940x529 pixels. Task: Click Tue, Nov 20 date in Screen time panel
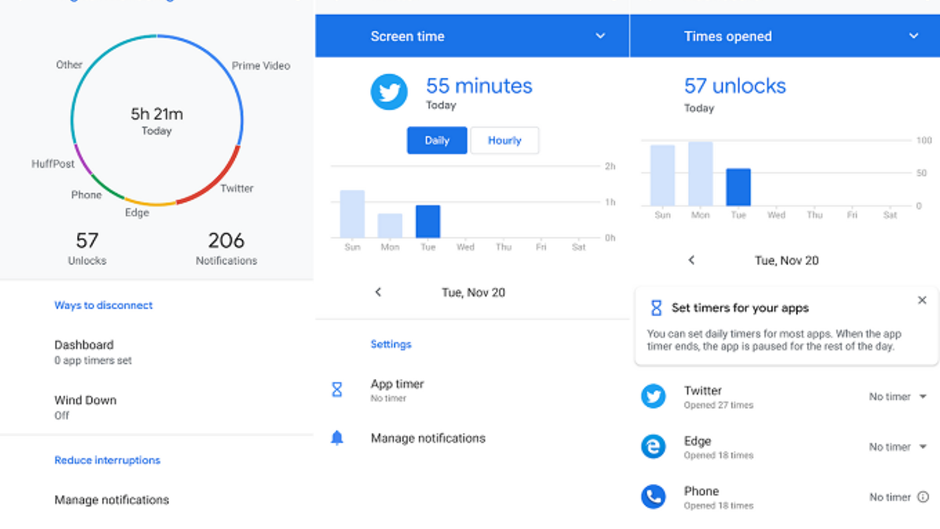[x=474, y=292]
